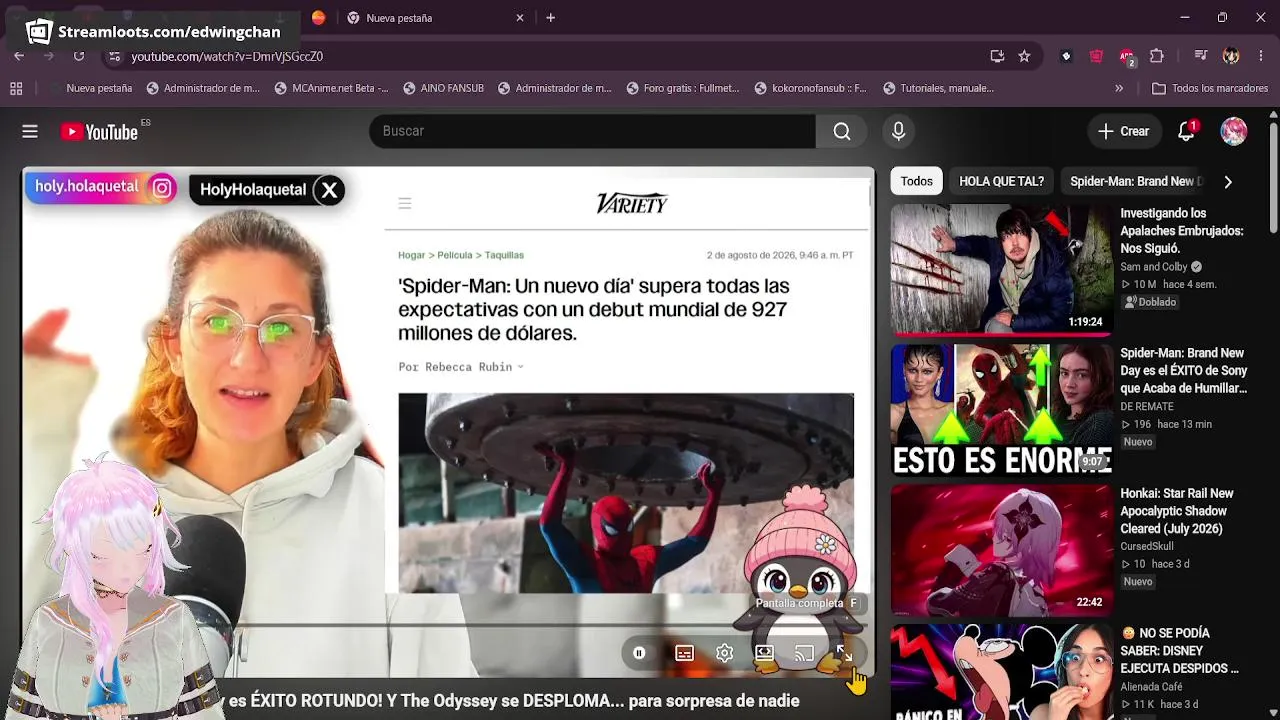The height and width of the screenshot is (720, 1280).
Task: Open the Tutoriales, manuale... bookmark
Action: (938, 88)
